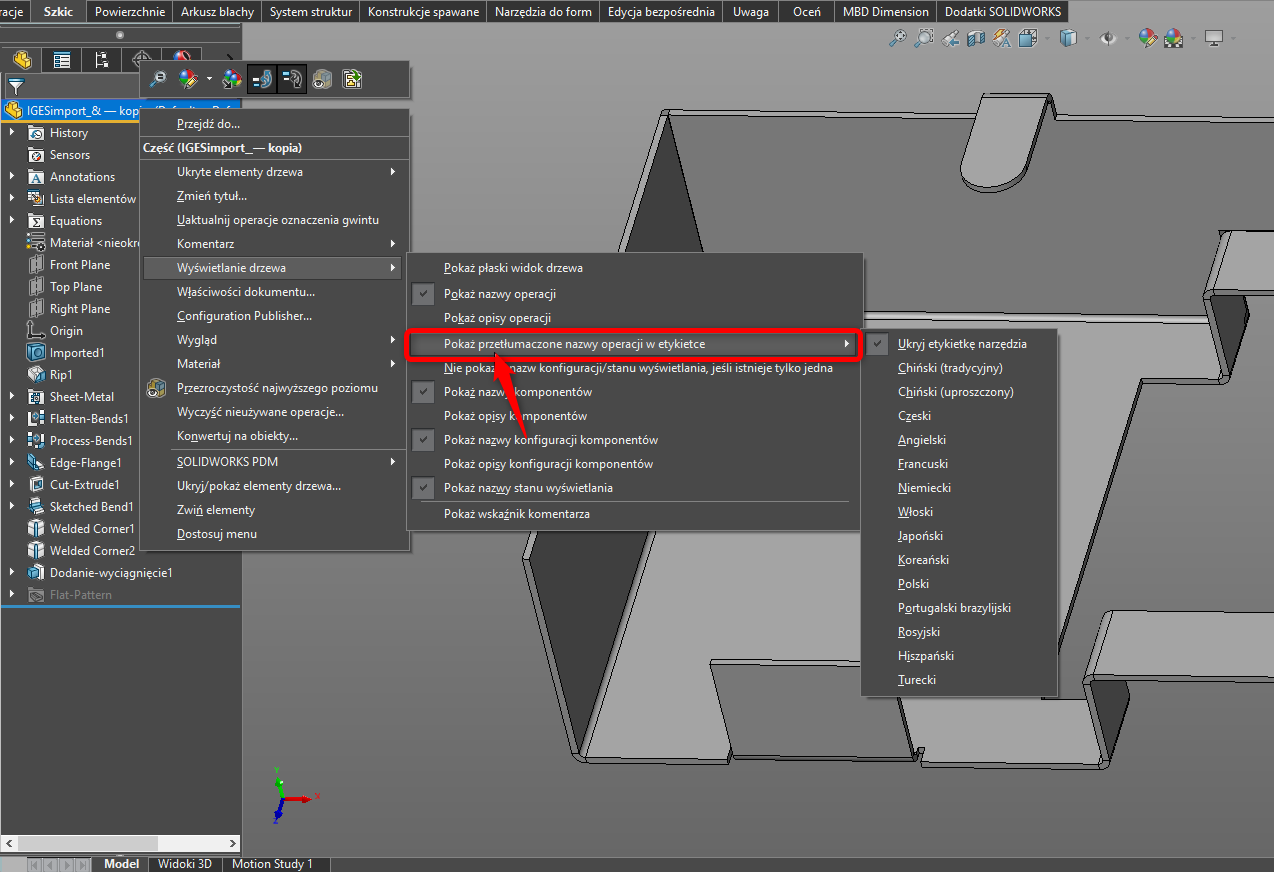The height and width of the screenshot is (872, 1274).
Task: Click the tree panel's left scroll arrow
Action: 8,844
